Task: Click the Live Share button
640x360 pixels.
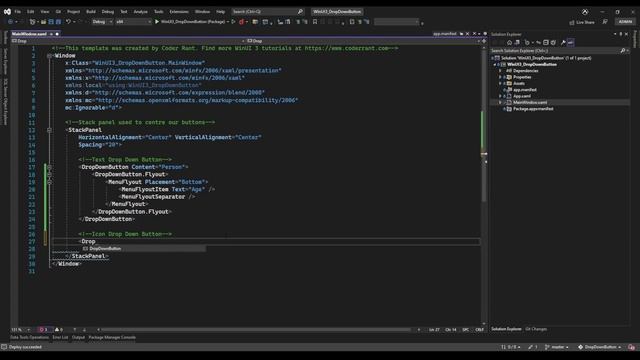Action: [x=582, y=22]
